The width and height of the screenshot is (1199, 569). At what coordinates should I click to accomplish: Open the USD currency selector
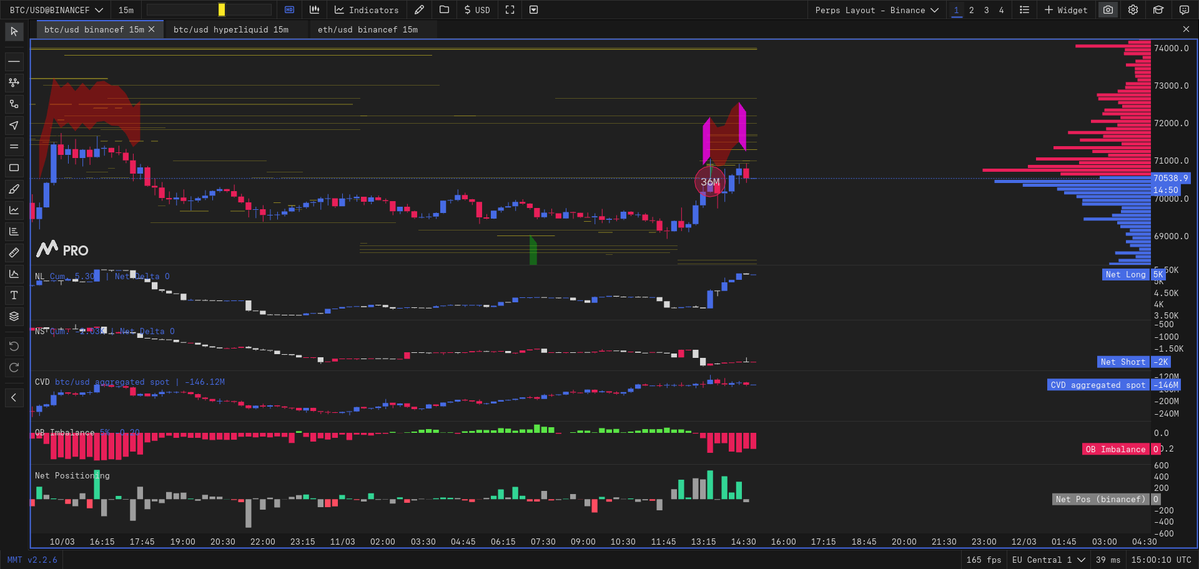point(478,10)
